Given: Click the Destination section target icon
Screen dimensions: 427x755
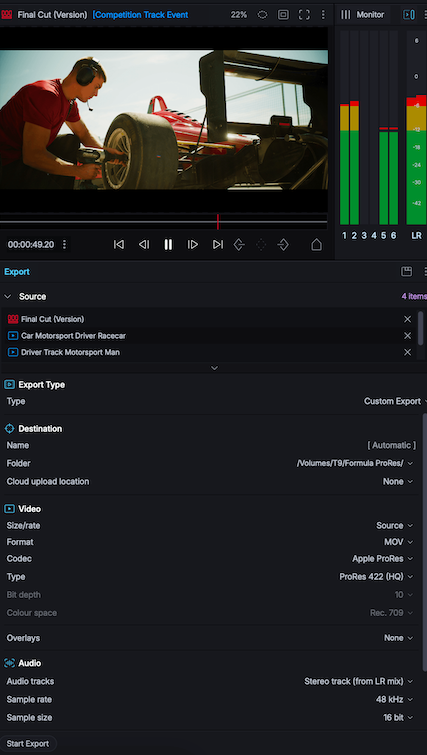Looking at the screenshot, I should [x=9, y=429].
